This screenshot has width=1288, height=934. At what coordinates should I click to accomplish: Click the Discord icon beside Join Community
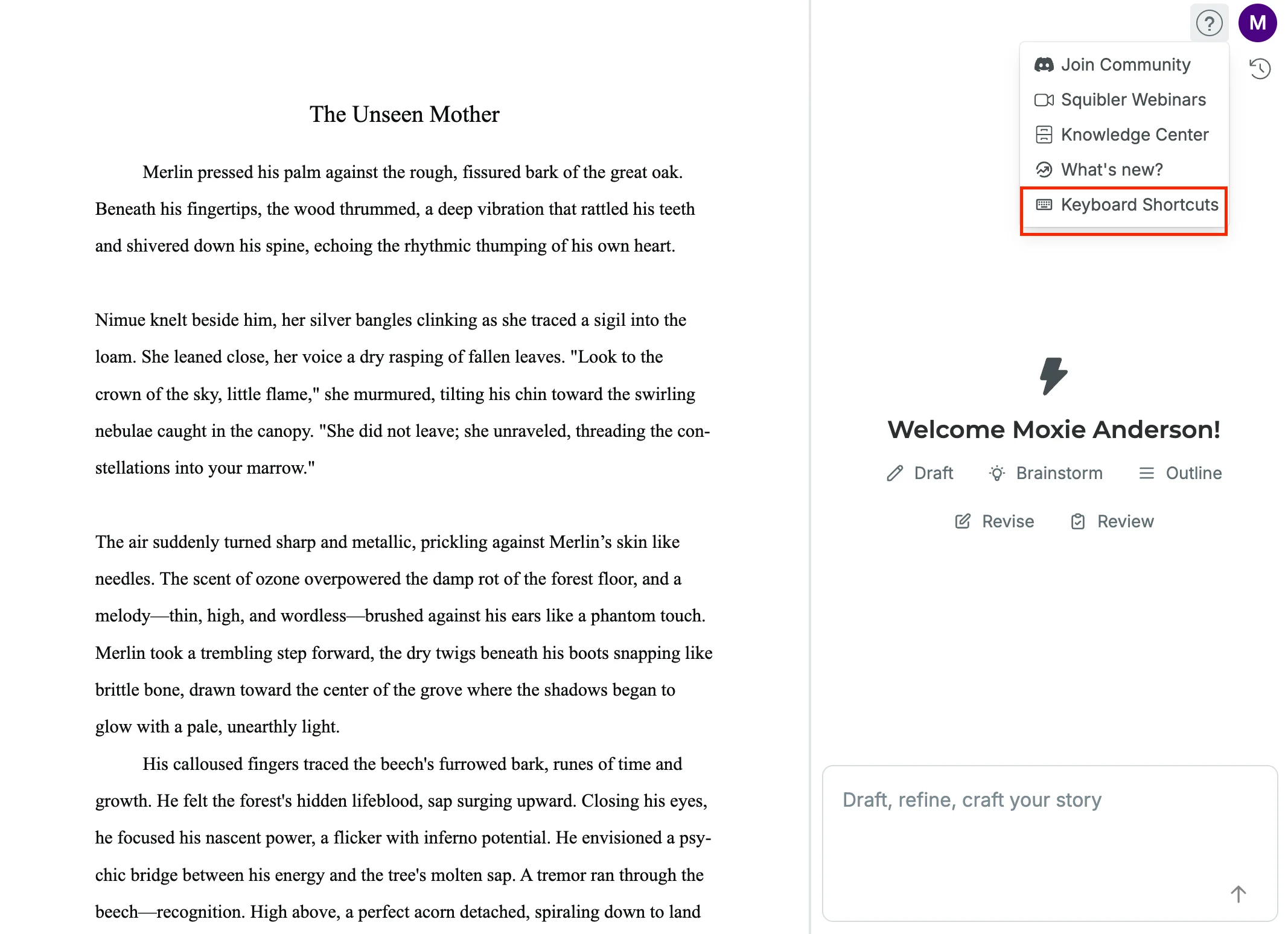(1044, 65)
